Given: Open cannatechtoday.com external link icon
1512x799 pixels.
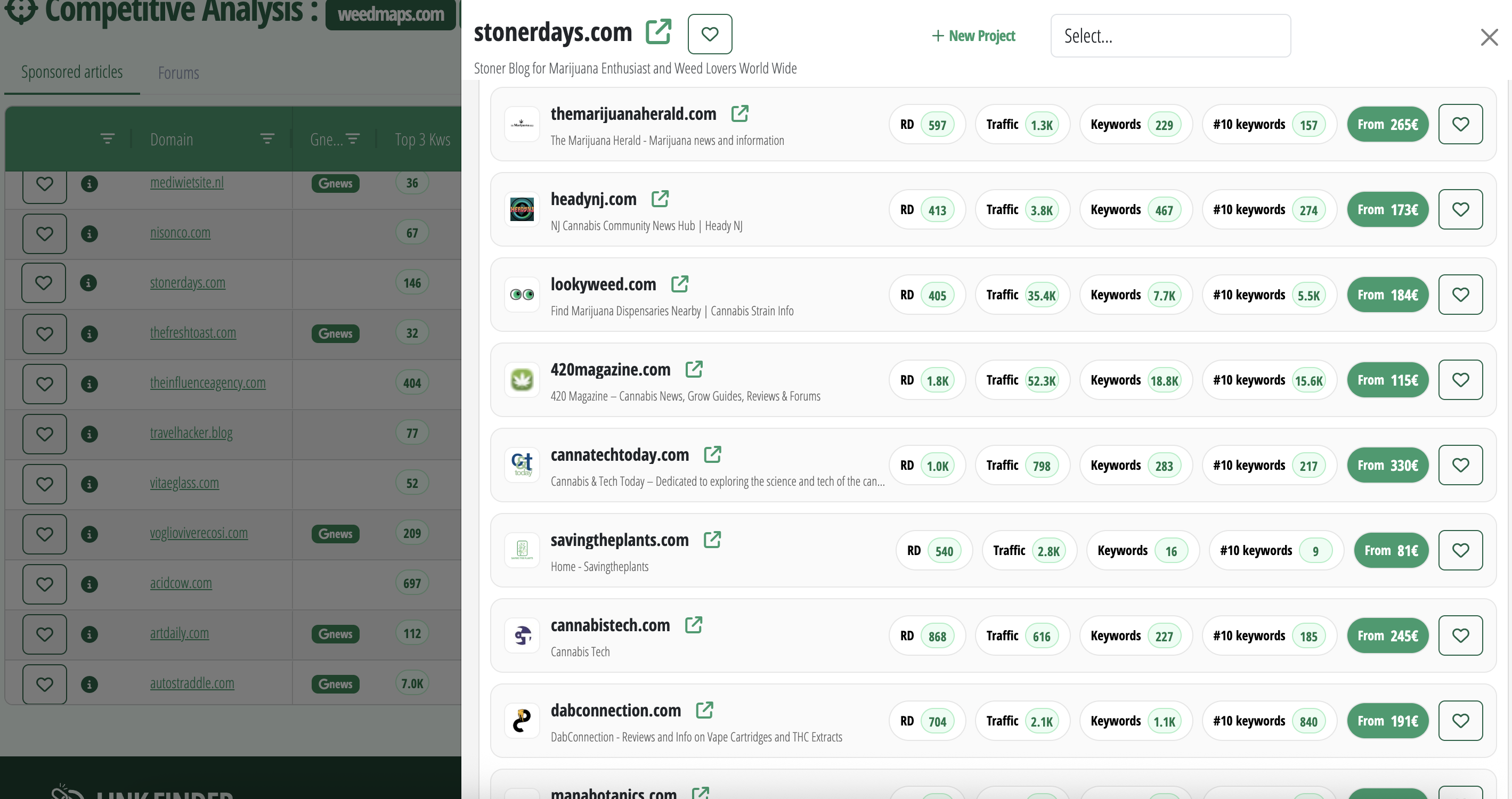Looking at the screenshot, I should coord(712,454).
